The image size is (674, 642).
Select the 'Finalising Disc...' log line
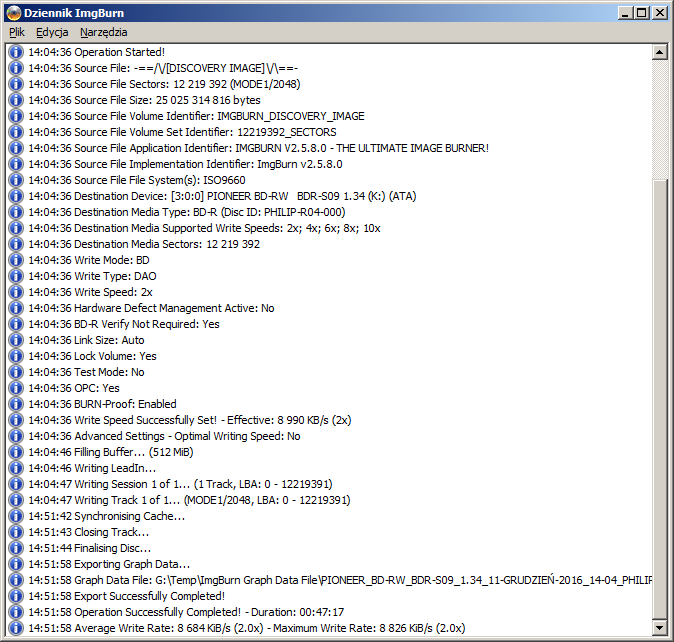click(89, 548)
